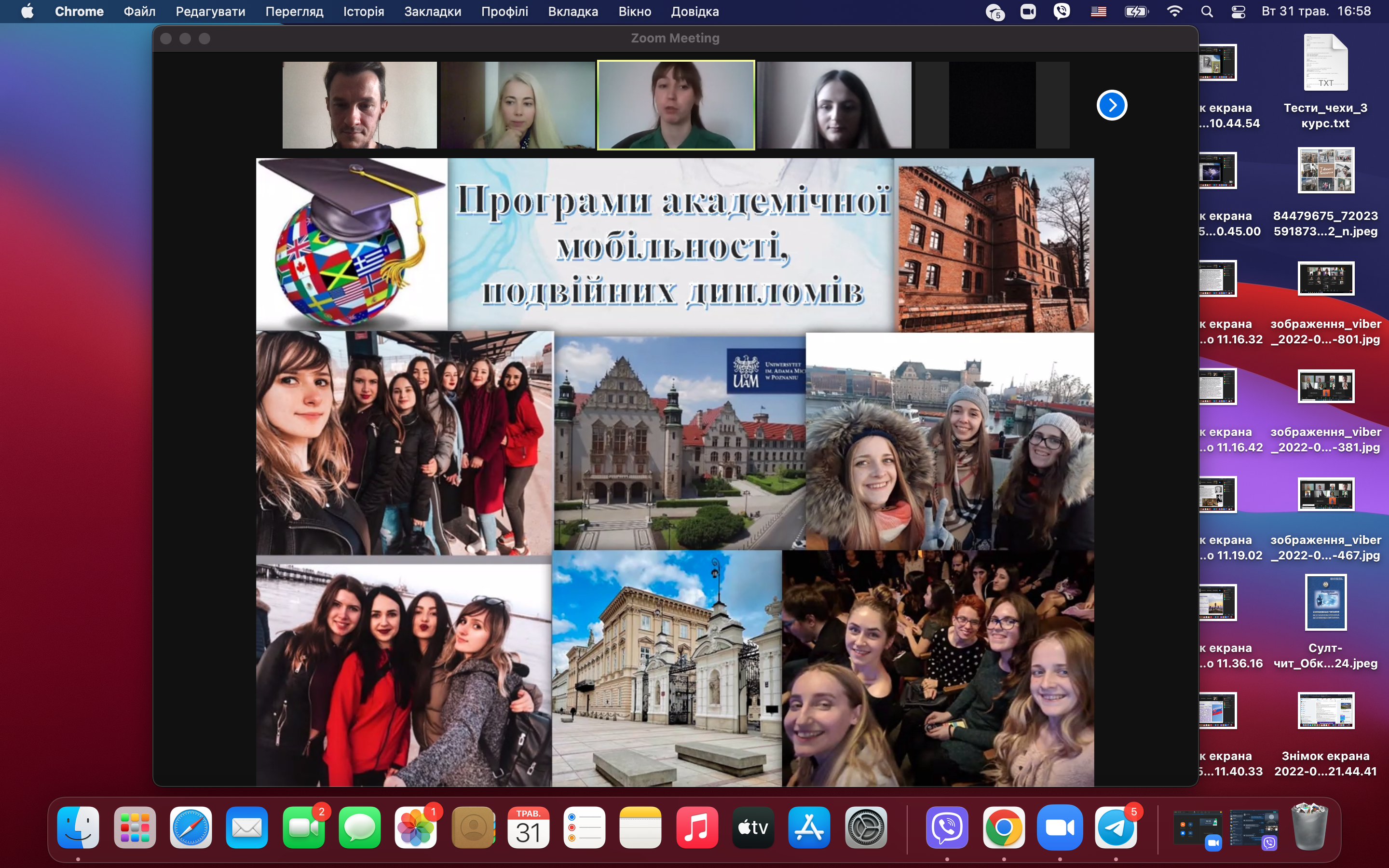Open FaceTime from the dock

(304, 827)
